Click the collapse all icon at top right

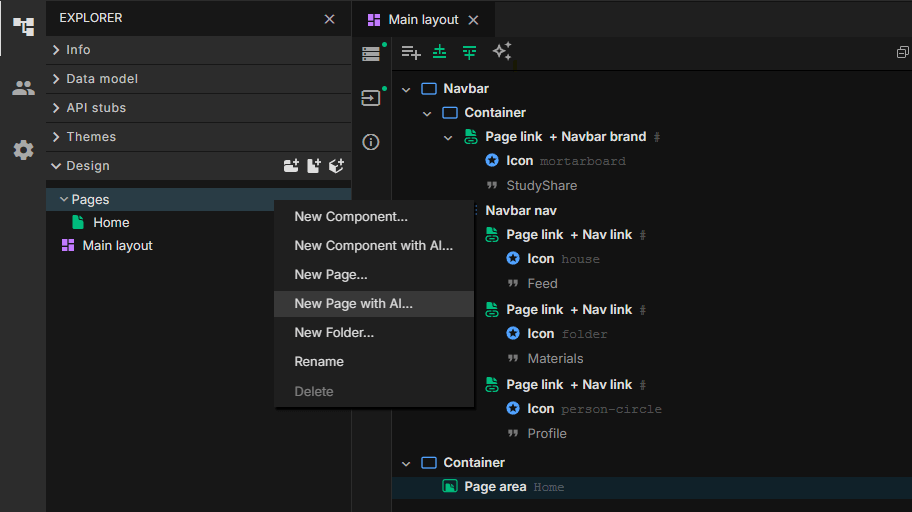coord(902,53)
